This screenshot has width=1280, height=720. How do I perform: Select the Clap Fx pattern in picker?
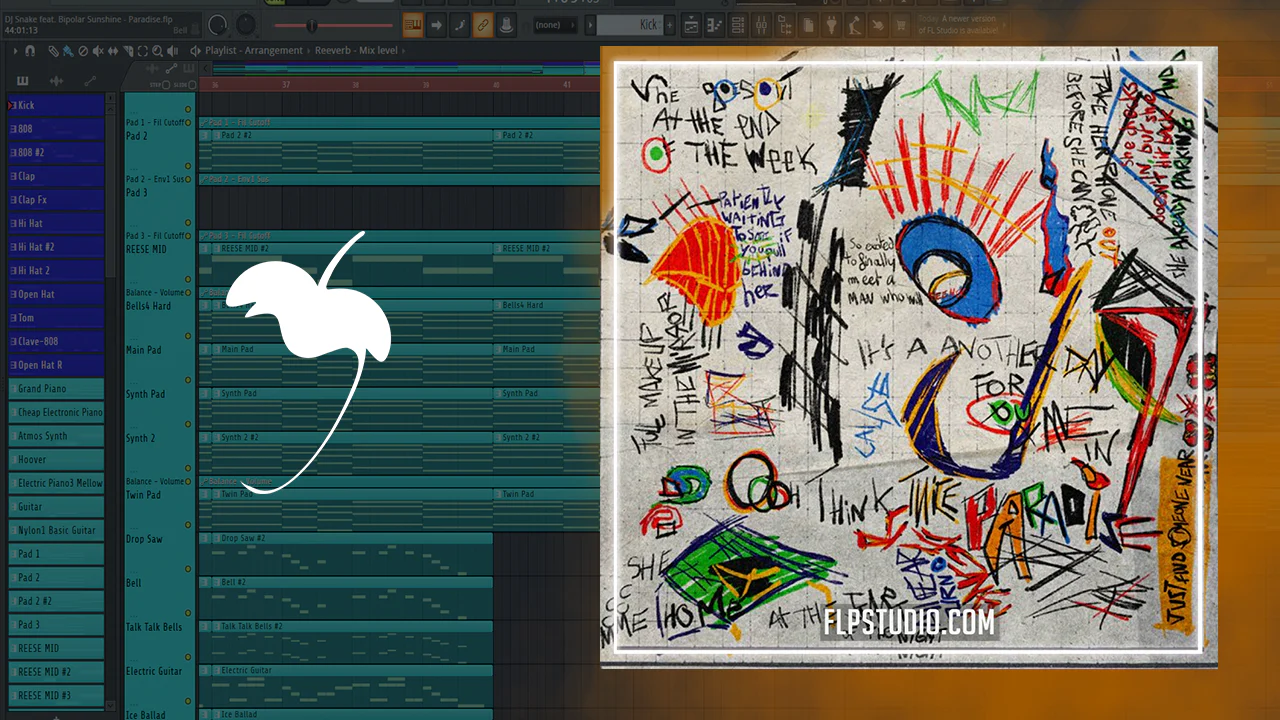56,200
